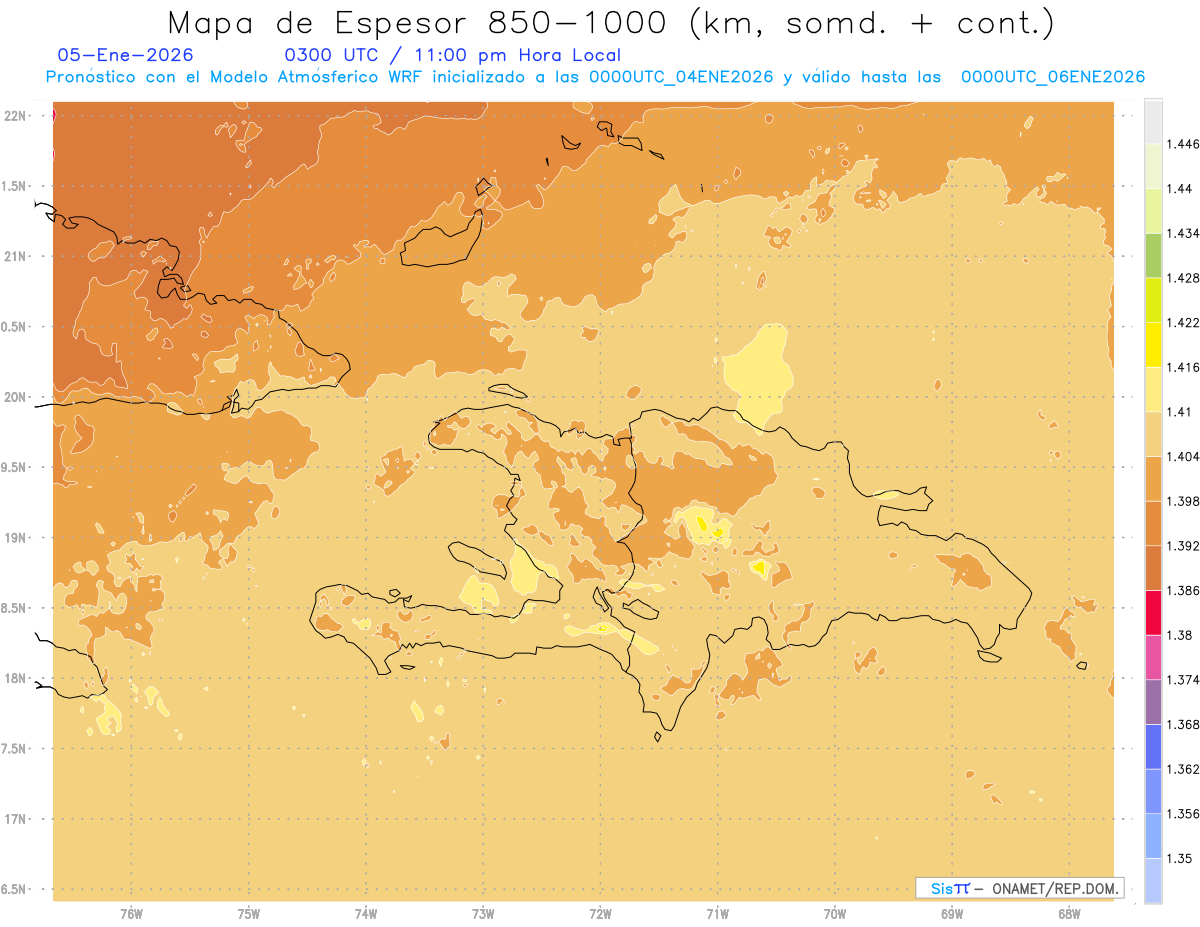Screen dimensions: 1200x927
Task: Click the legend value 1.362
Action: point(1184,769)
